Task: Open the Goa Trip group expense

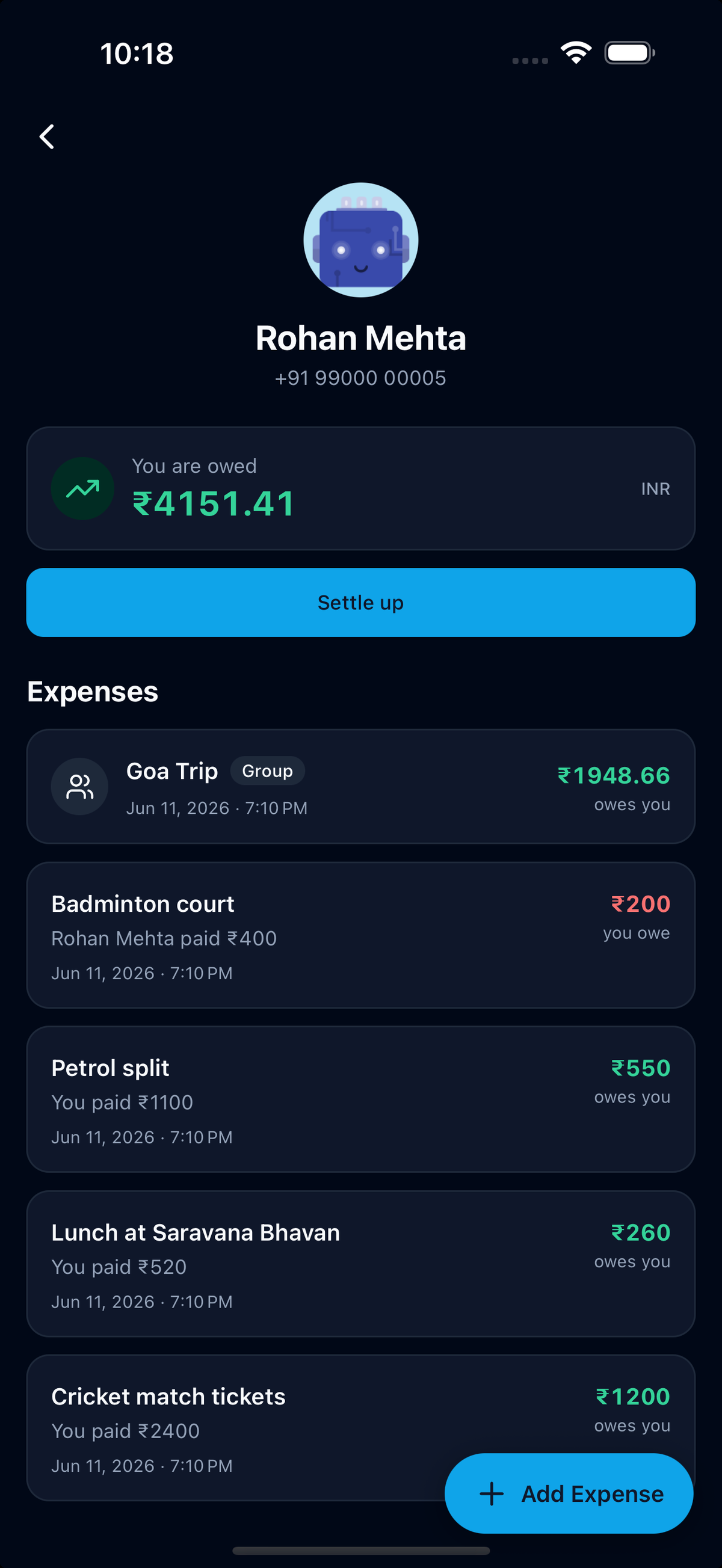Action: coord(361,787)
